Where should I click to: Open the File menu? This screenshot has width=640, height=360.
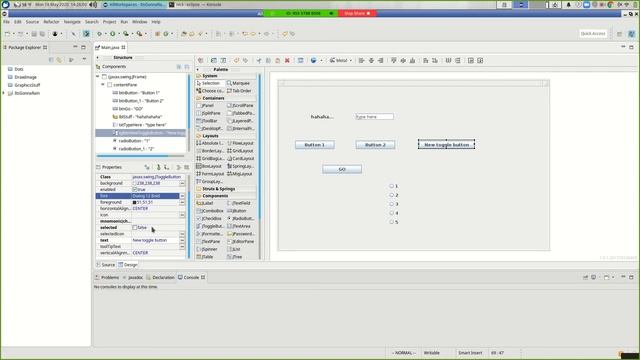pos(7,22)
